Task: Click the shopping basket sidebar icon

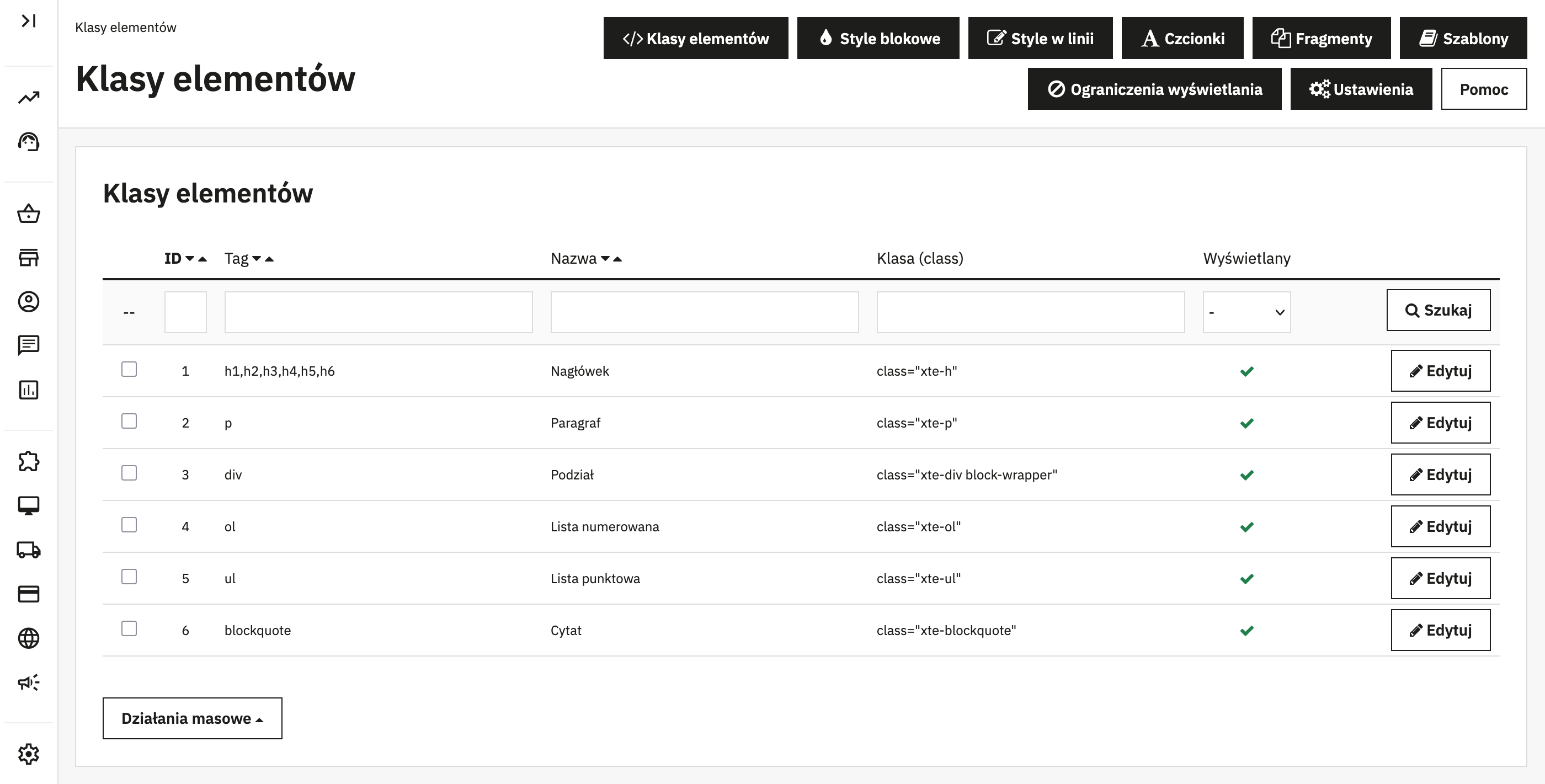Action: (28, 214)
